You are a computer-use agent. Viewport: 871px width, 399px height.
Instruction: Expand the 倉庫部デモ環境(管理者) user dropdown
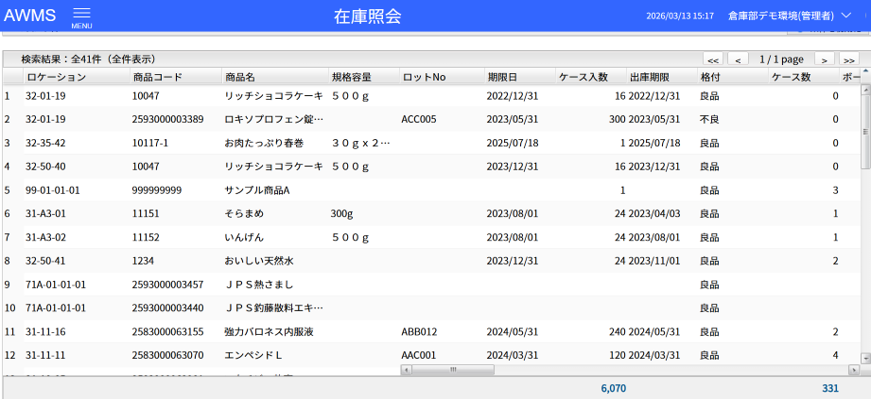click(x=789, y=16)
